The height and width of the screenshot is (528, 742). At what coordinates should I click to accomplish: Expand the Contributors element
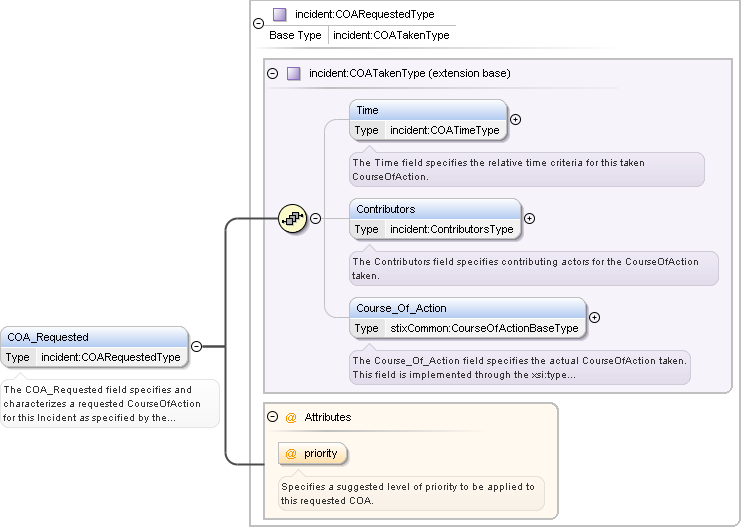[530, 218]
